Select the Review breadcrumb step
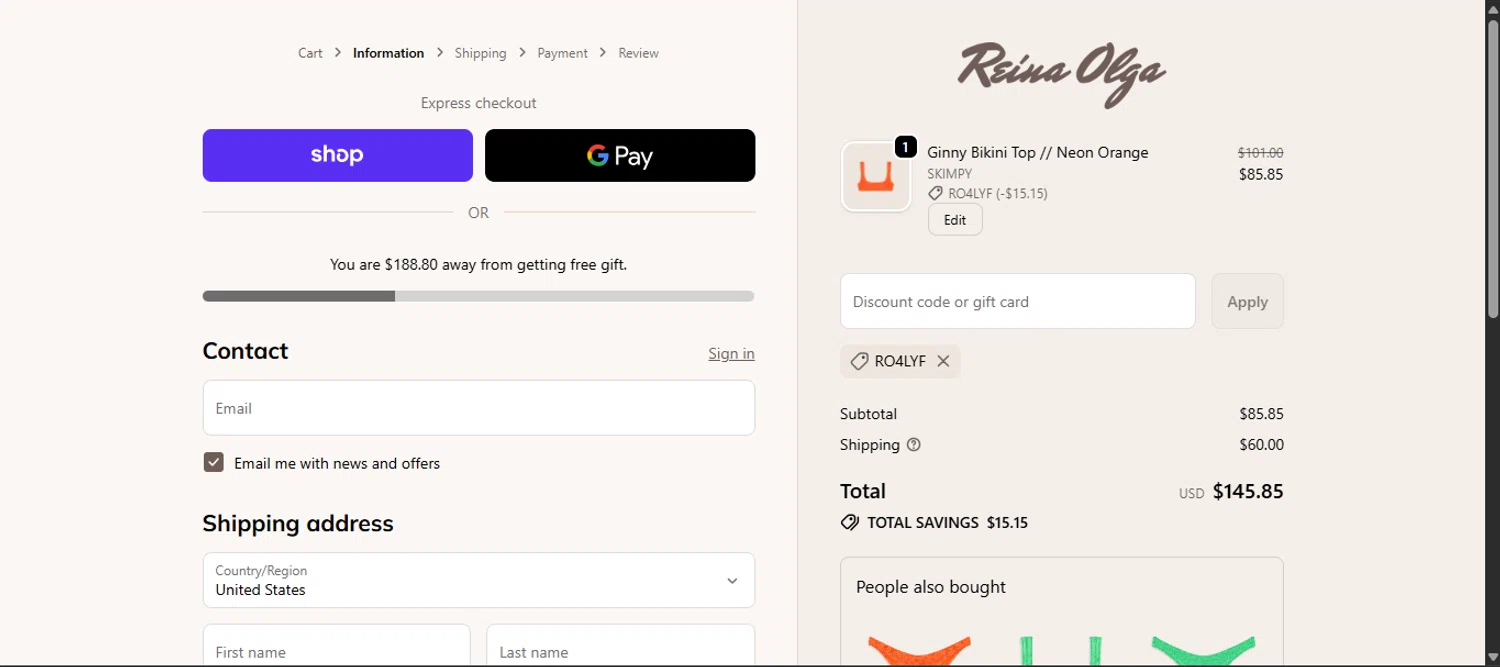 [638, 53]
